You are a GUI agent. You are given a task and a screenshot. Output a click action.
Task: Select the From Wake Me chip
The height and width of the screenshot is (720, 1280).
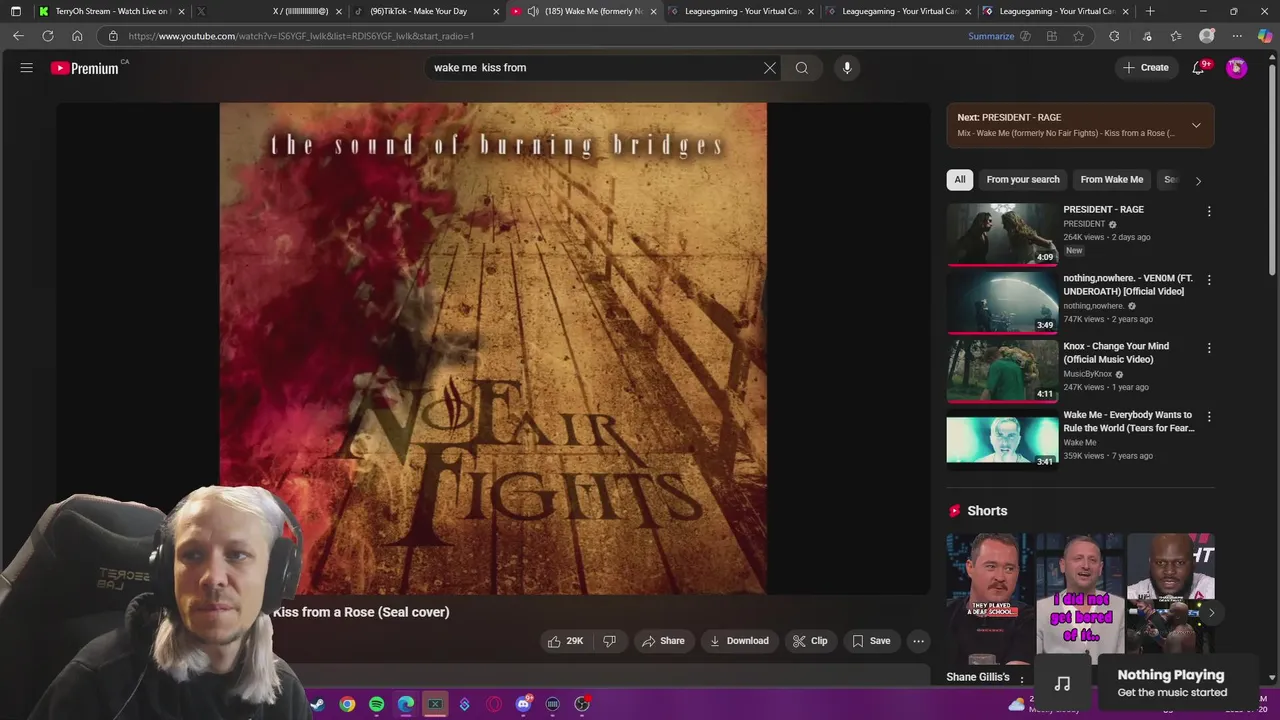[x=1111, y=180]
